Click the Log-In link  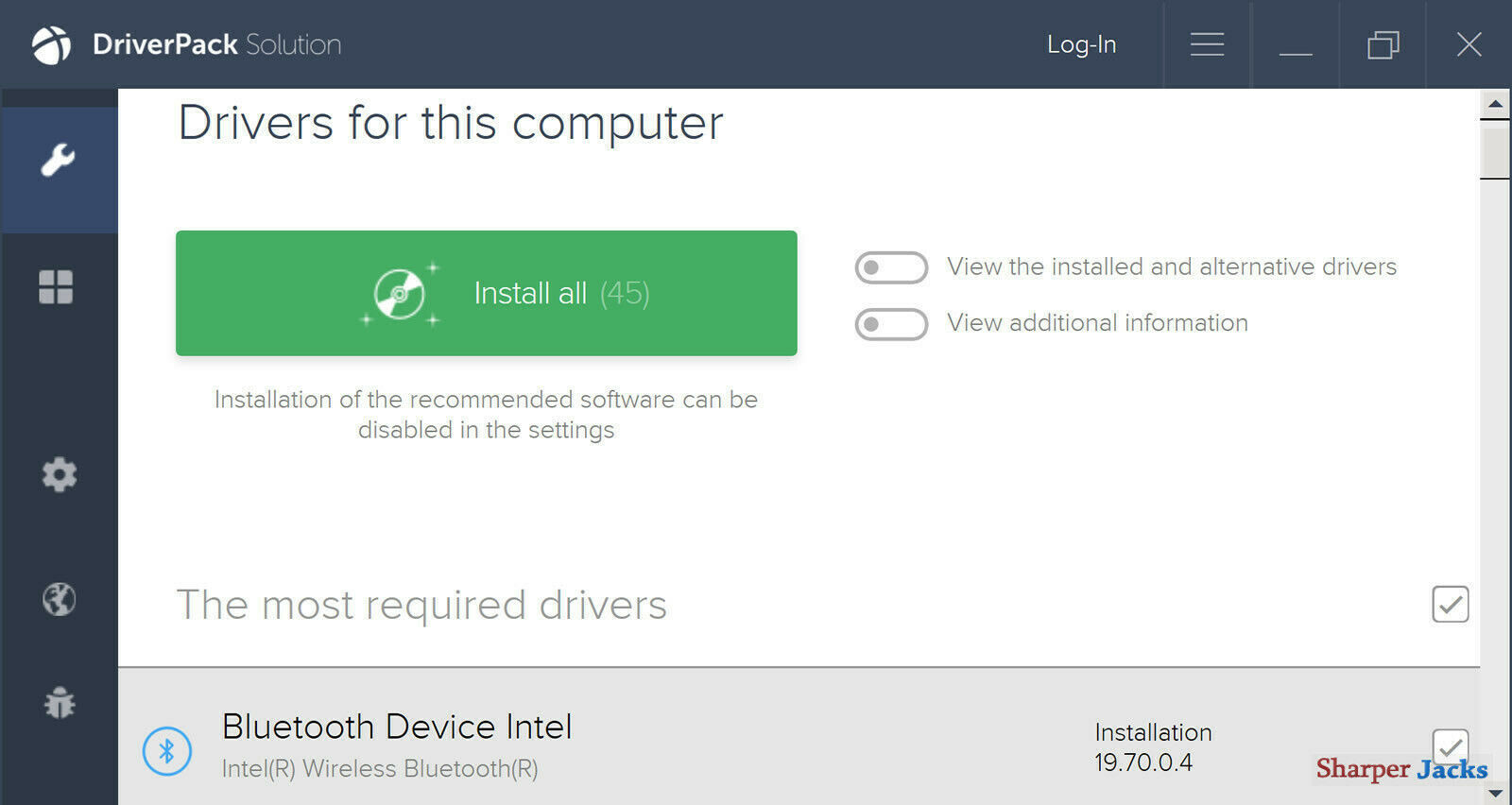point(1081,44)
